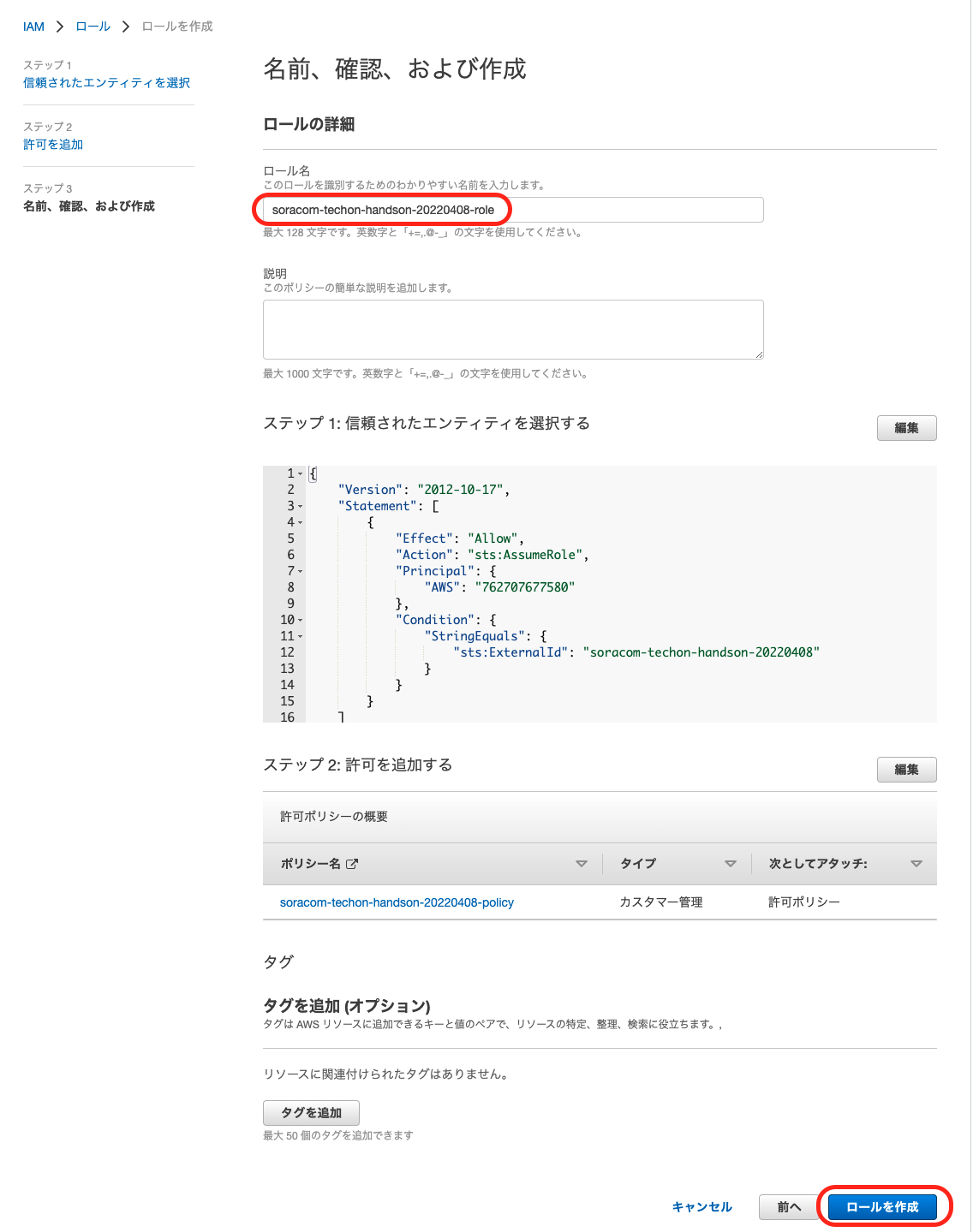This screenshot has height=1232, width=973.
Task: Go to step 1 信頼されたエンティティを選択
Action: pos(106,83)
